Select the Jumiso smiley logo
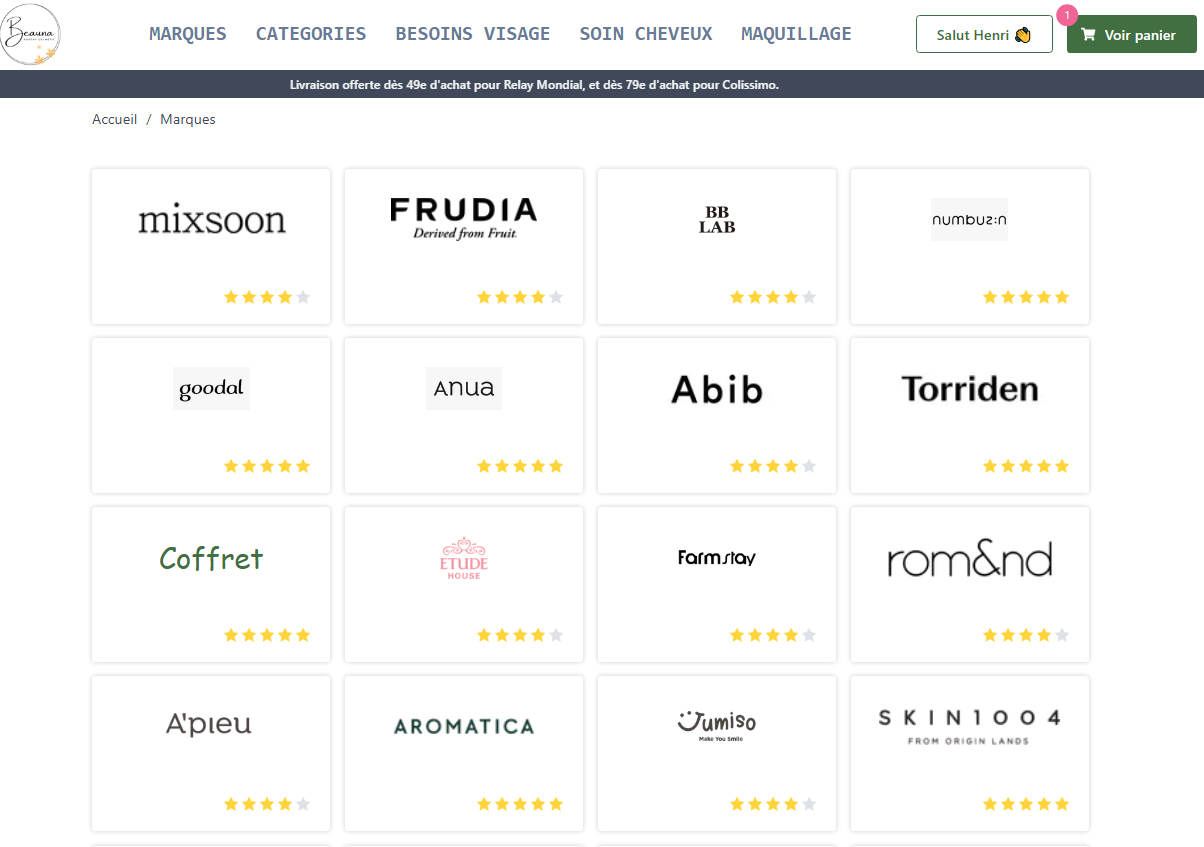 point(717,725)
